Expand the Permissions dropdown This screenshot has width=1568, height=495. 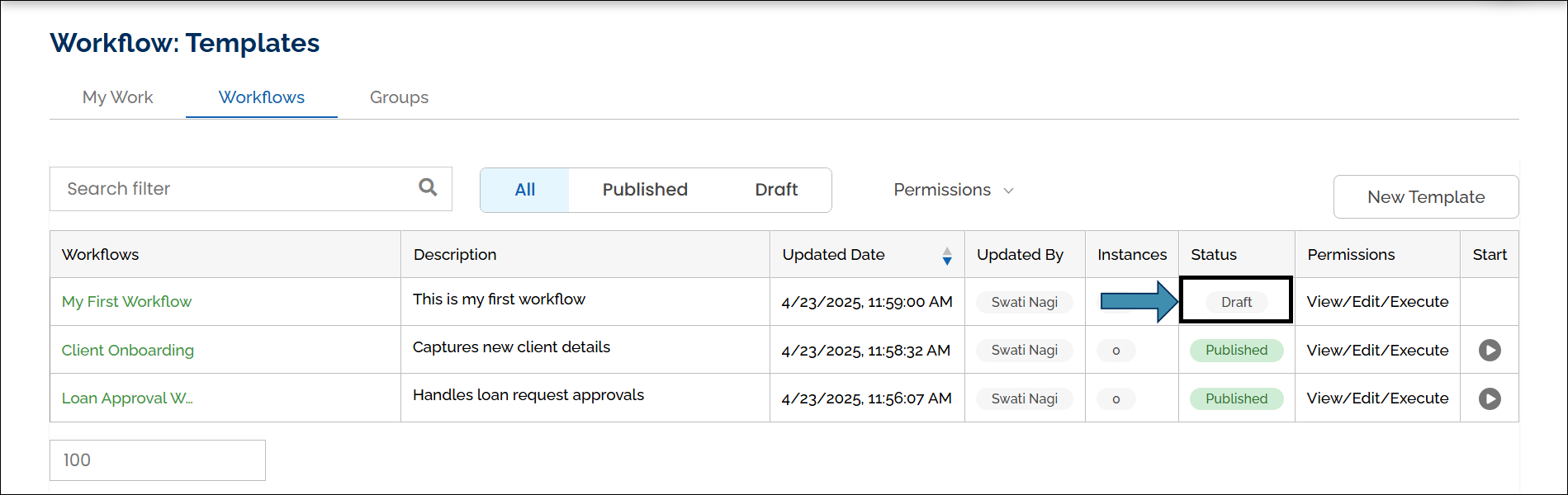(x=953, y=190)
